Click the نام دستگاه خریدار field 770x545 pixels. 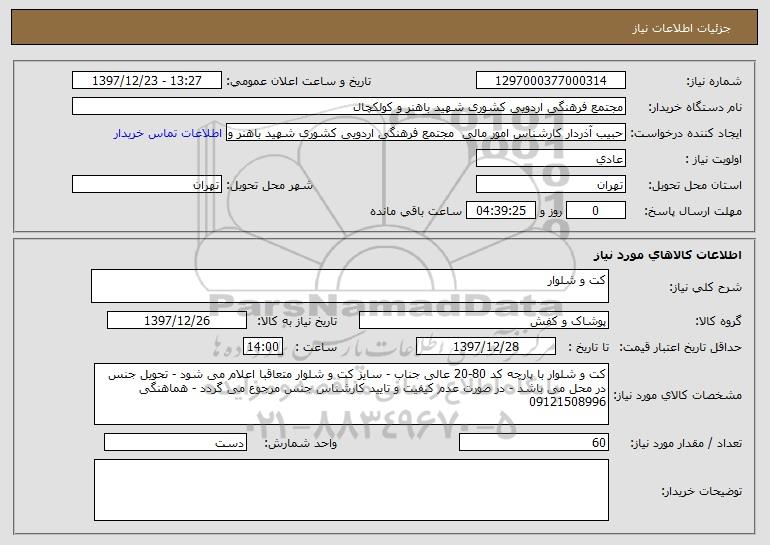tap(349, 107)
